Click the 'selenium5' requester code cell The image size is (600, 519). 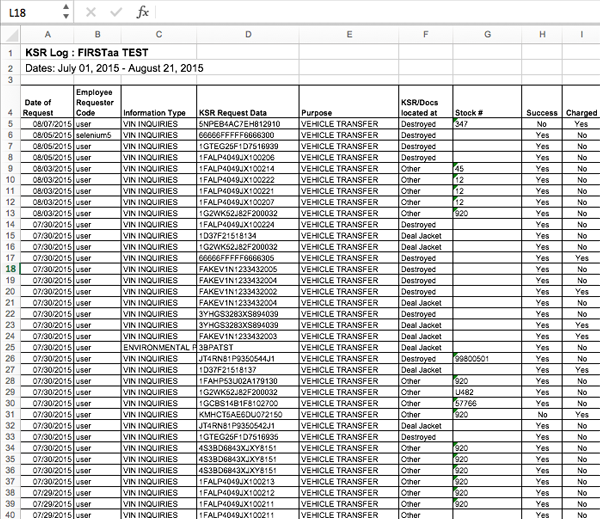coord(97,135)
